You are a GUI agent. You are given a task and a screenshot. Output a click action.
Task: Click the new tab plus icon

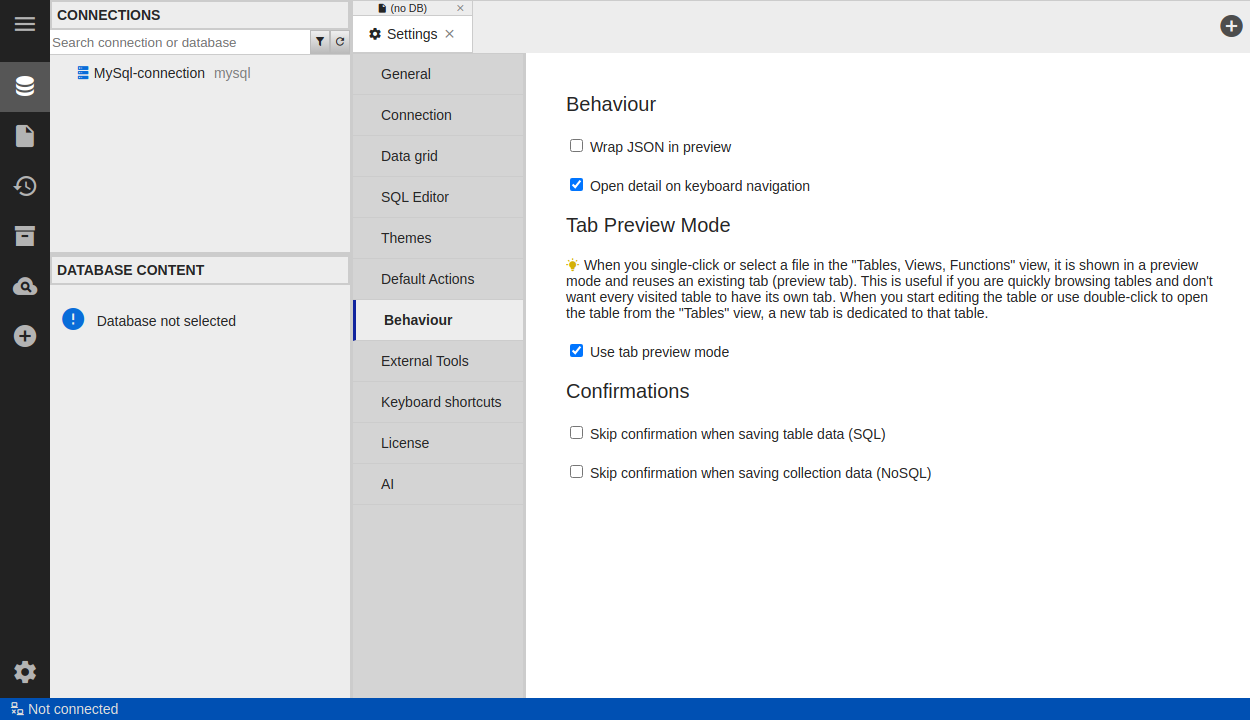click(1231, 26)
